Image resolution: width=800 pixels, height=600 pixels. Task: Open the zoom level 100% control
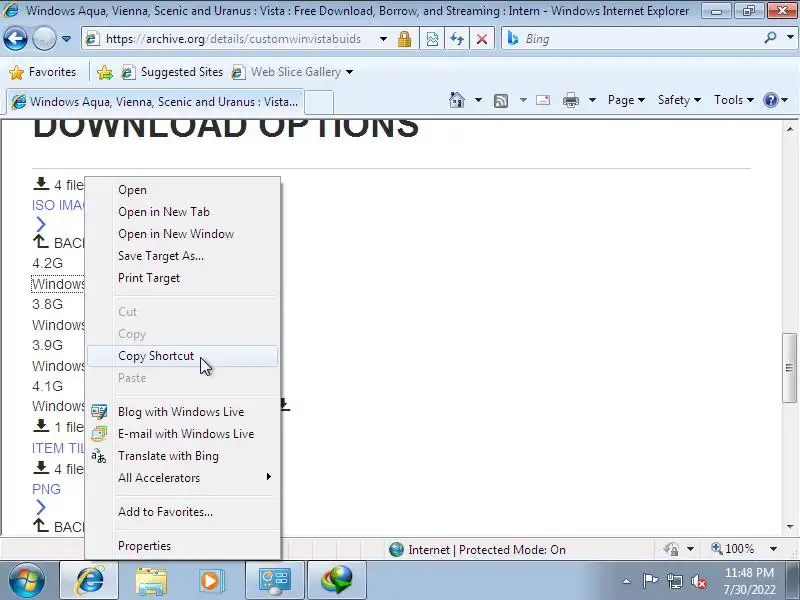click(x=745, y=549)
